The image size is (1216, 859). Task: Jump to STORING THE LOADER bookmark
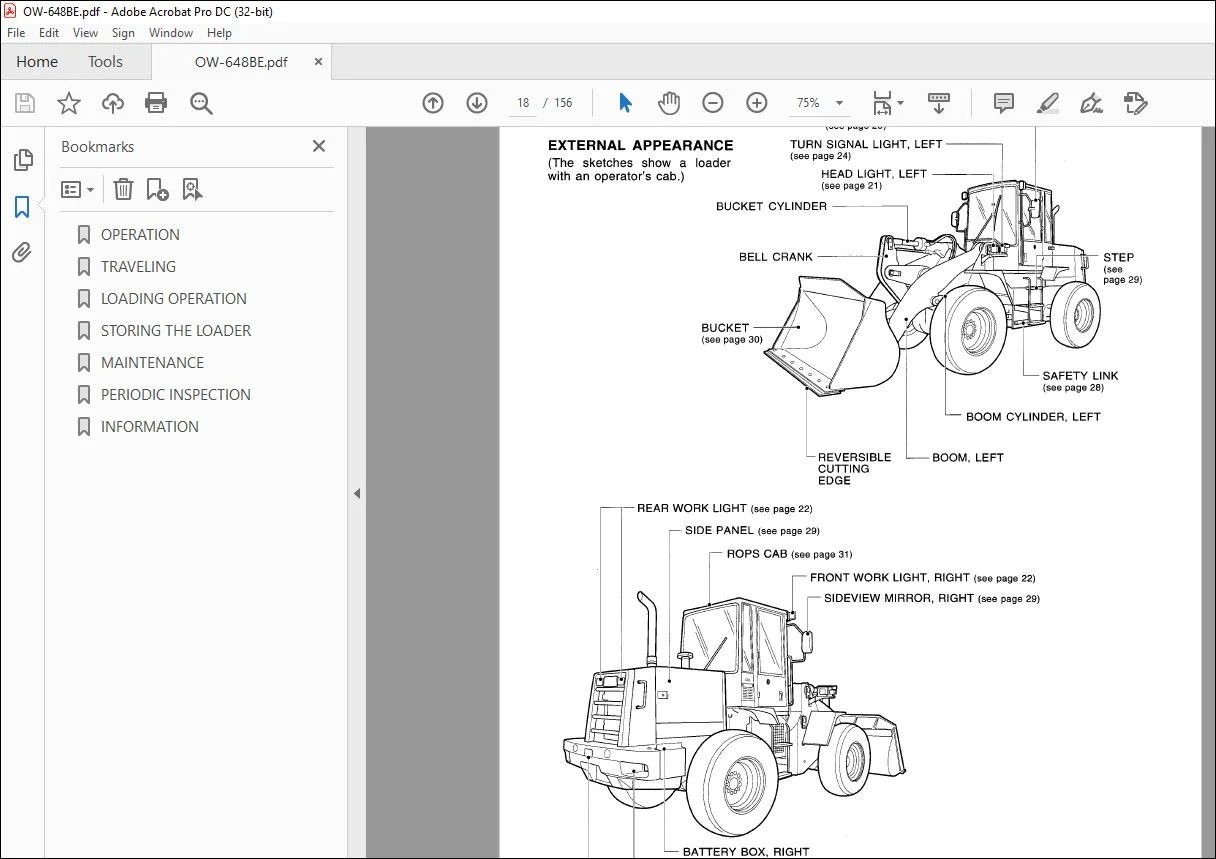click(x=176, y=330)
